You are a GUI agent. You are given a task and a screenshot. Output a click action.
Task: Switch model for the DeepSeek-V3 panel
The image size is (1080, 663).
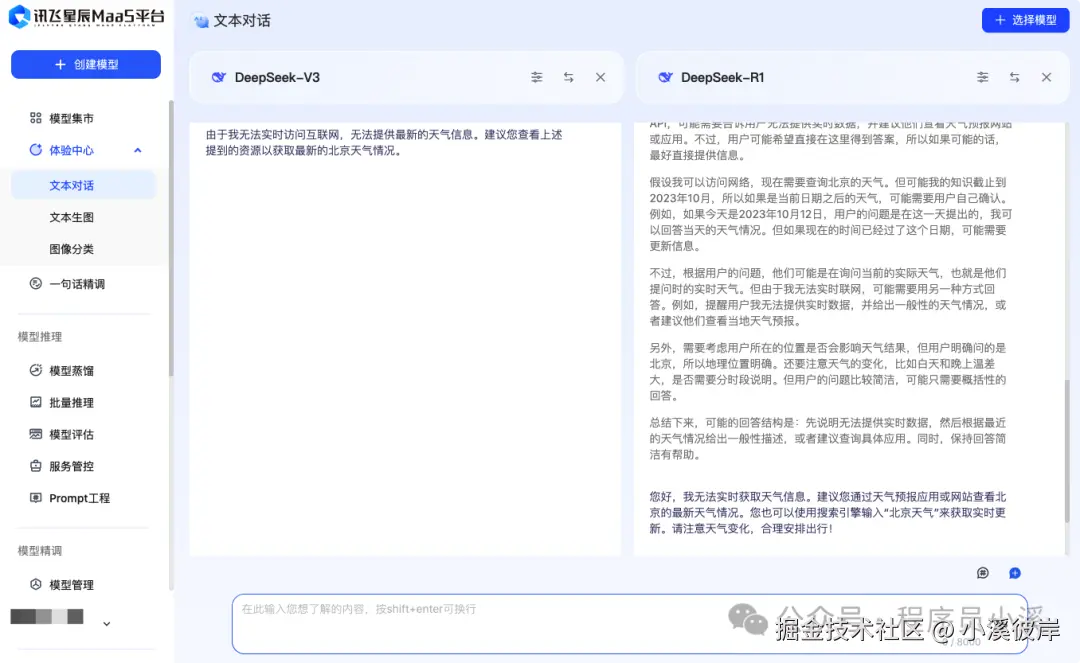click(568, 77)
